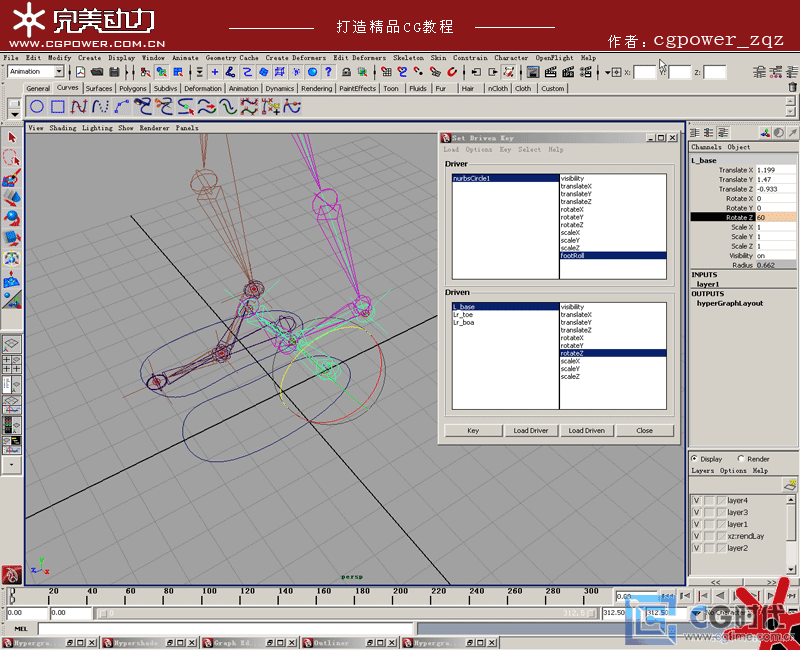
Task: Open the Animate menu
Action: tap(185, 58)
